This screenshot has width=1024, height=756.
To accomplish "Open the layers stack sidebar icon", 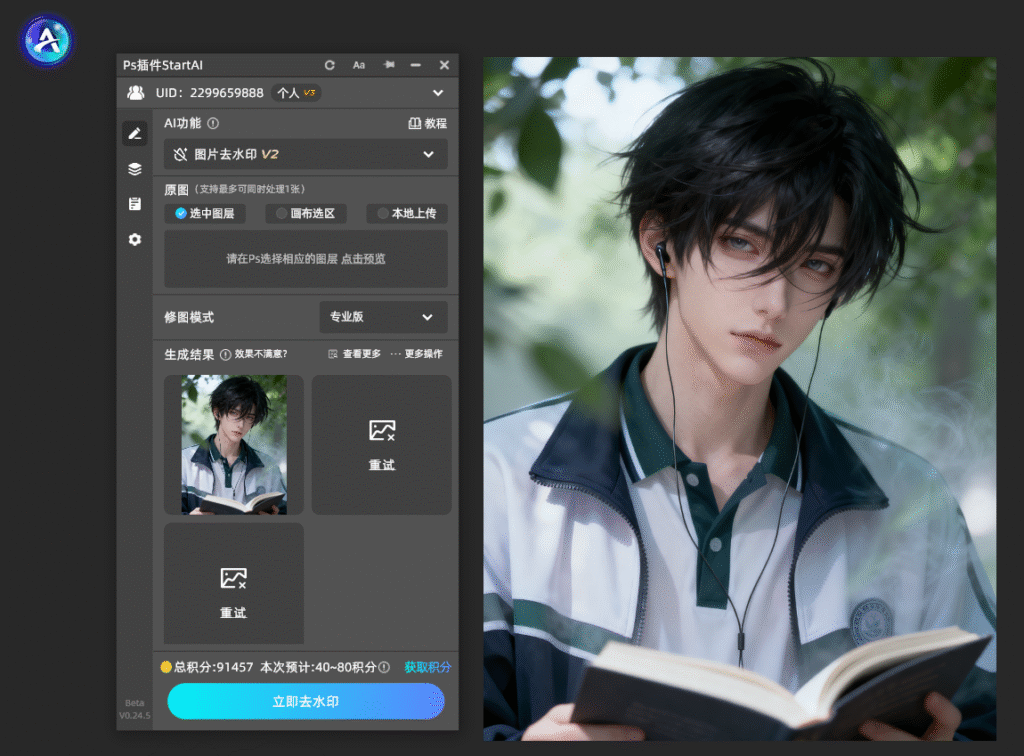I will [135, 169].
